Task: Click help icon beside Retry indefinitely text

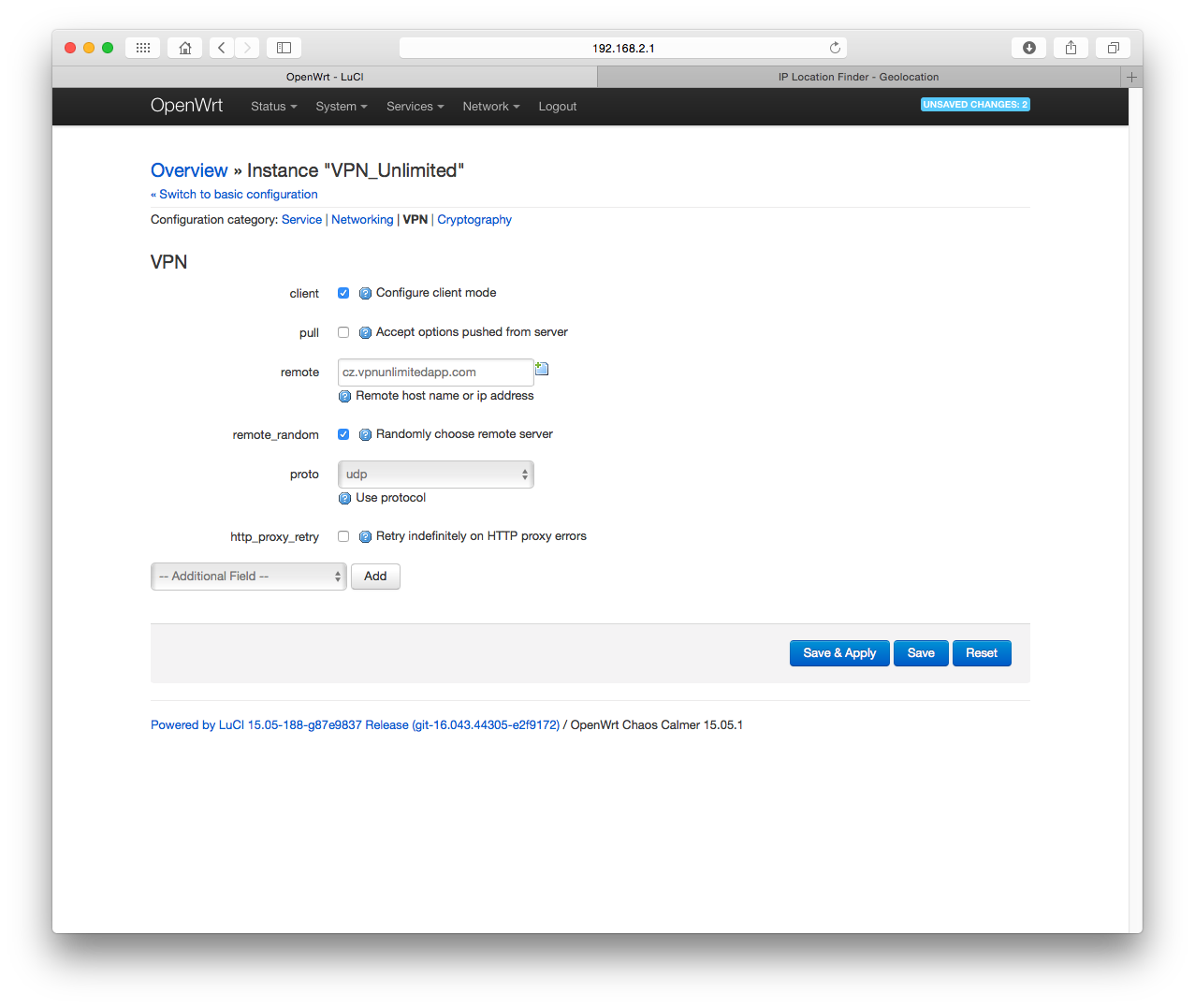Action: pos(365,536)
